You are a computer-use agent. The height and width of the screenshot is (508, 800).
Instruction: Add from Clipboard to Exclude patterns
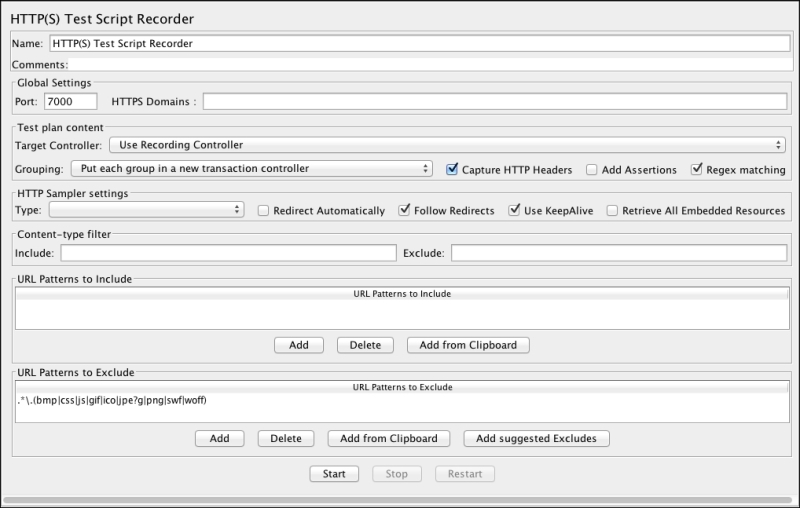pyautogui.click(x=389, y=439)
